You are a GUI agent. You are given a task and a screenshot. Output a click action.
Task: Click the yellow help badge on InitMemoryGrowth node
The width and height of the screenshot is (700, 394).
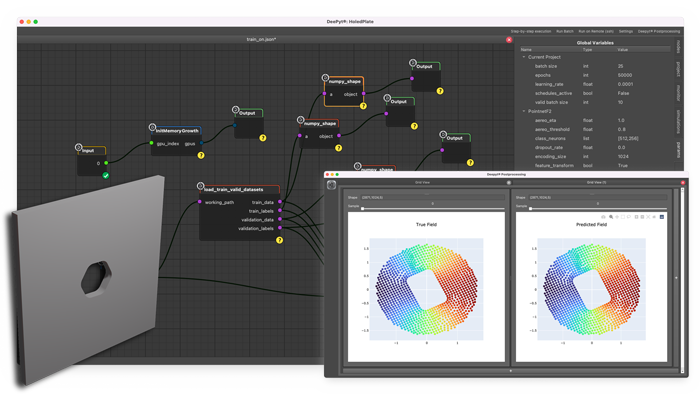(x=201, y=155)
